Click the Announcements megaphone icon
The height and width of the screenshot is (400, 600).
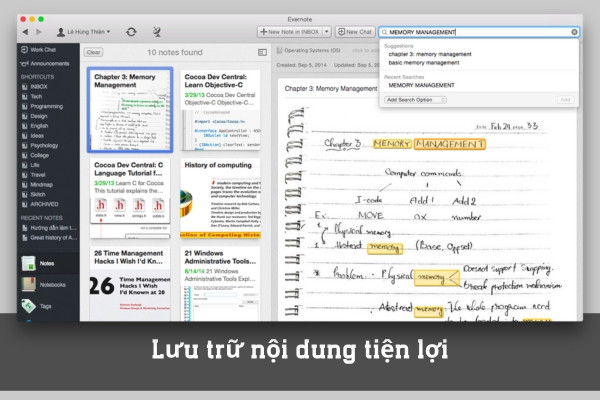coord(24,64)
